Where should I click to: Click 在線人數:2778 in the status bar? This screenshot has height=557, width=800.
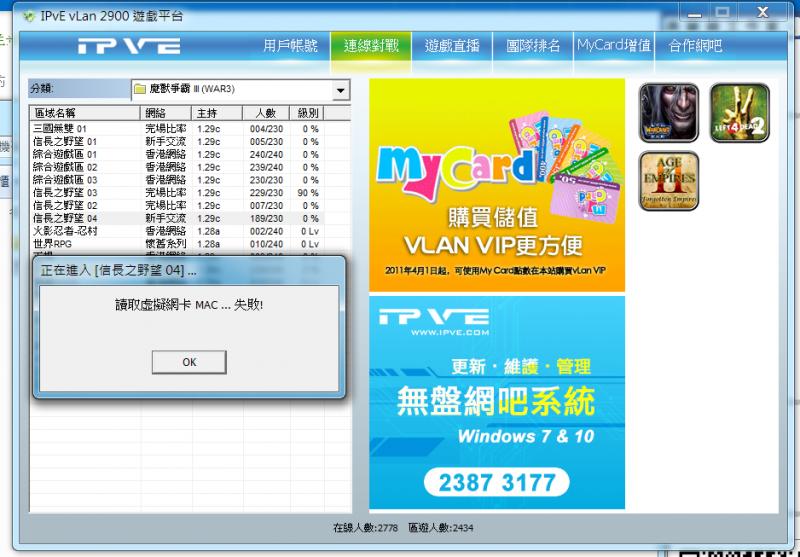tap(365, 528)
